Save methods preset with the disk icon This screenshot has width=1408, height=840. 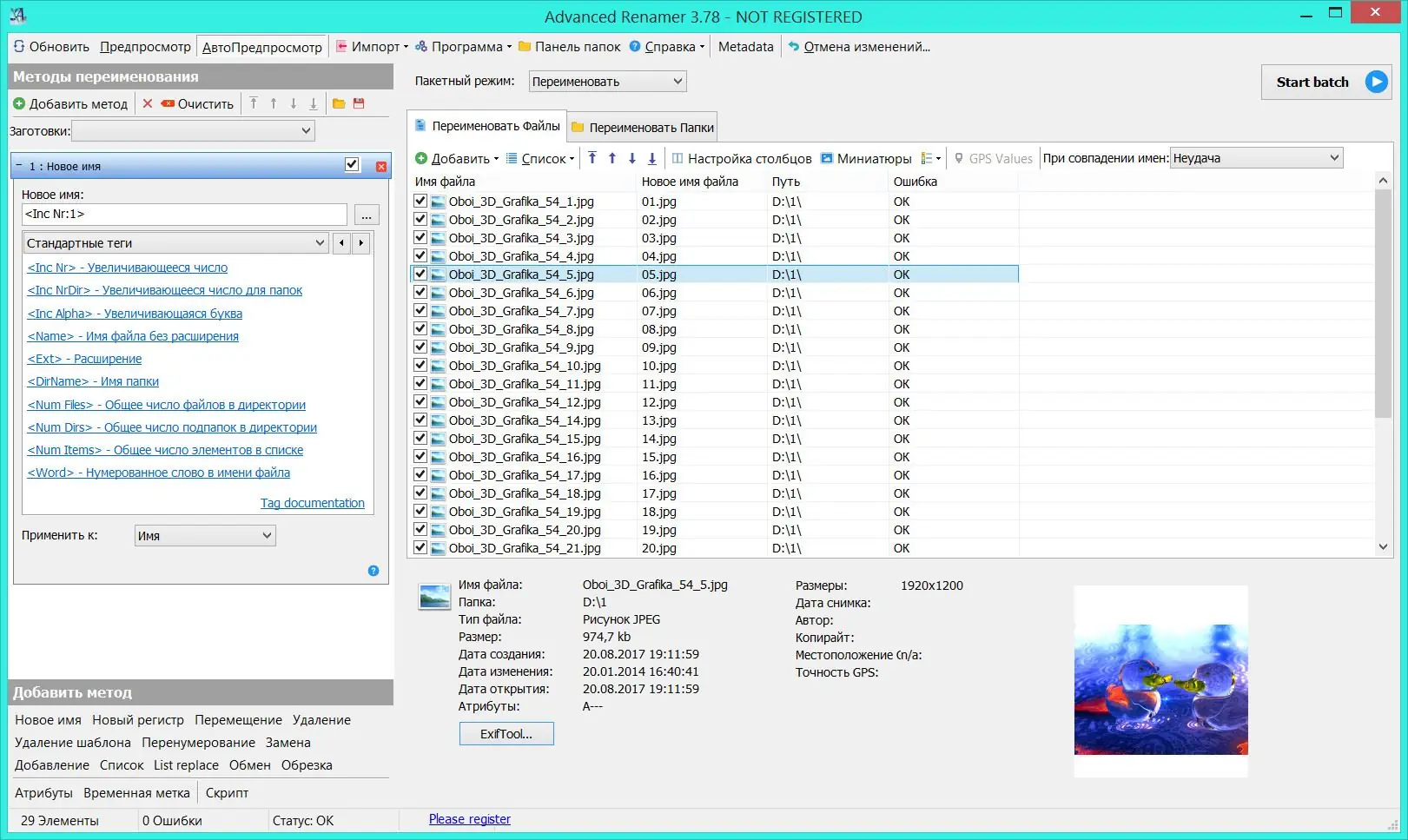tap(359, 103)
